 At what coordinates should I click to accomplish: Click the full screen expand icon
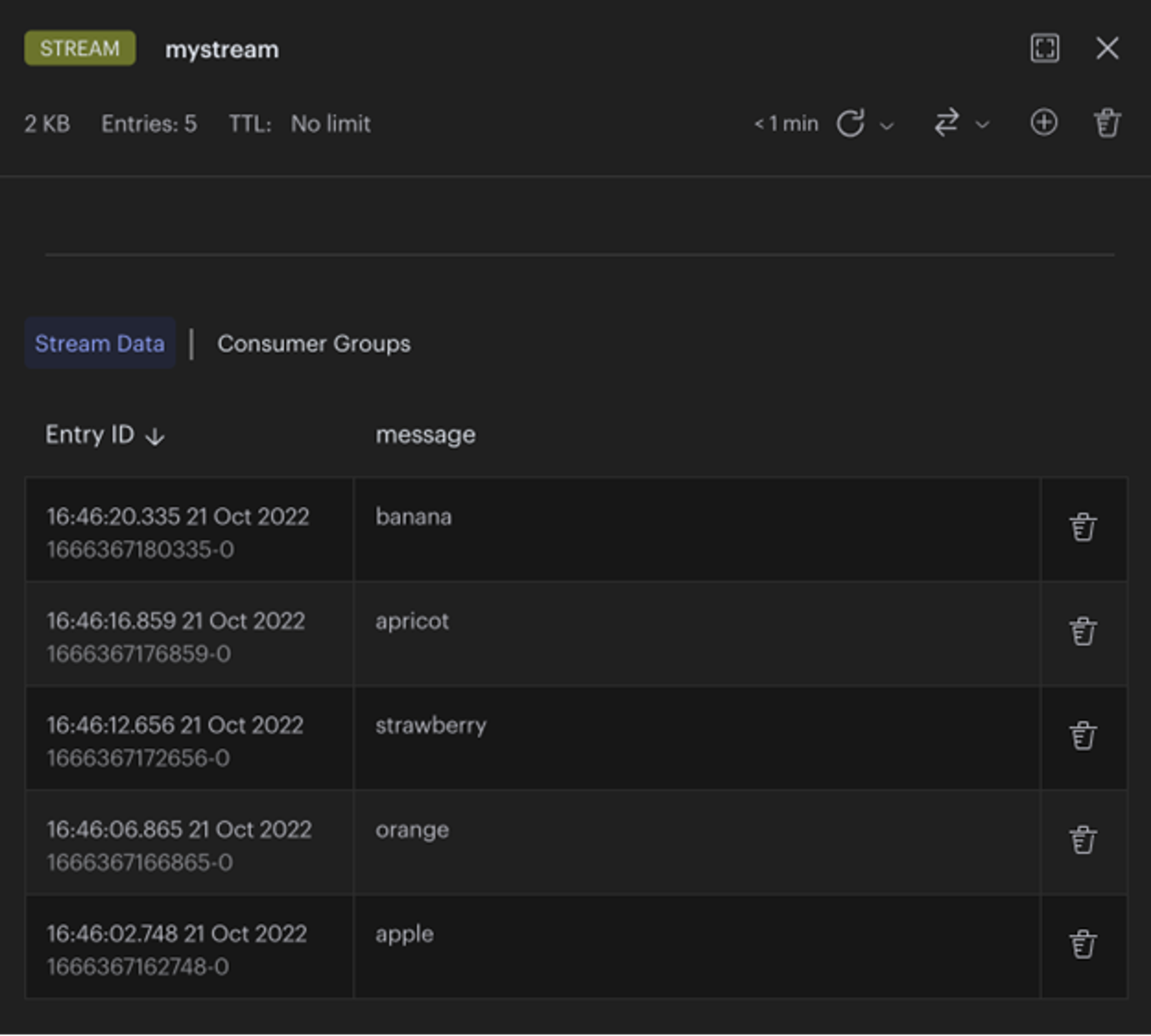coord(1045,49)
